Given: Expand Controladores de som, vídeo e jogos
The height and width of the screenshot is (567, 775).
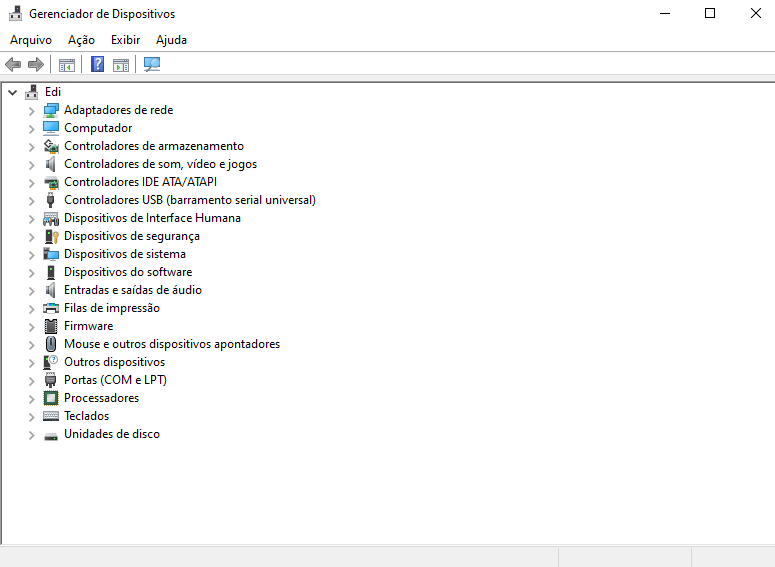Looking at the screenshot, I should pos(32,165).
